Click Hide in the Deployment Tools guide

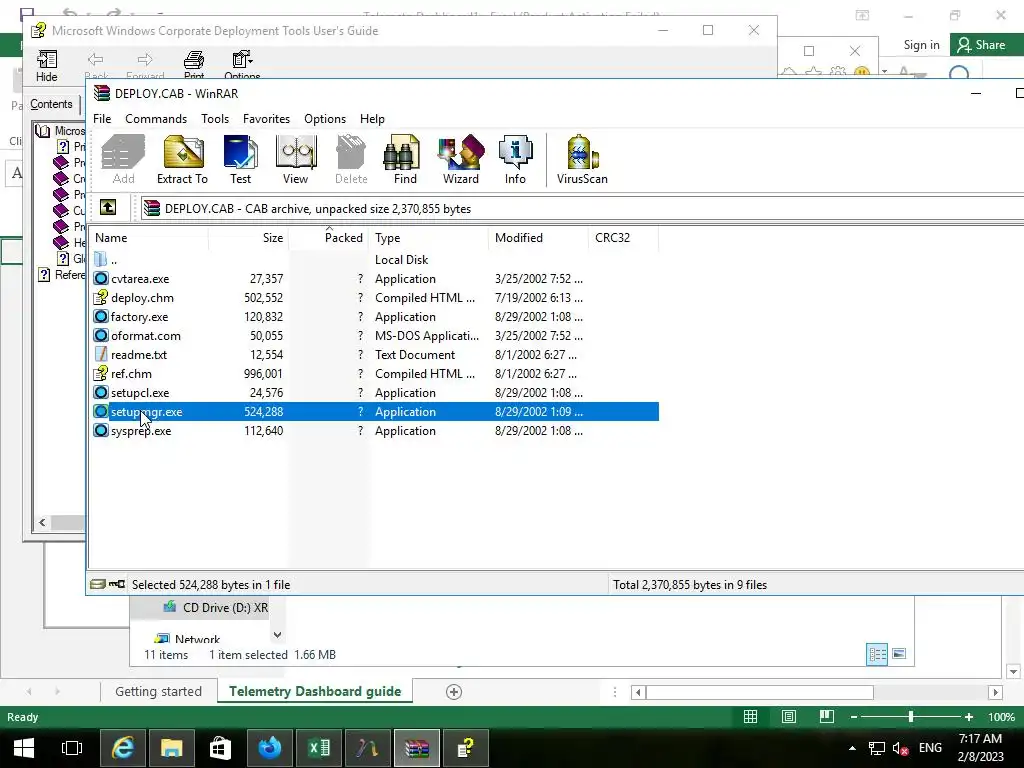coord(46,65)
